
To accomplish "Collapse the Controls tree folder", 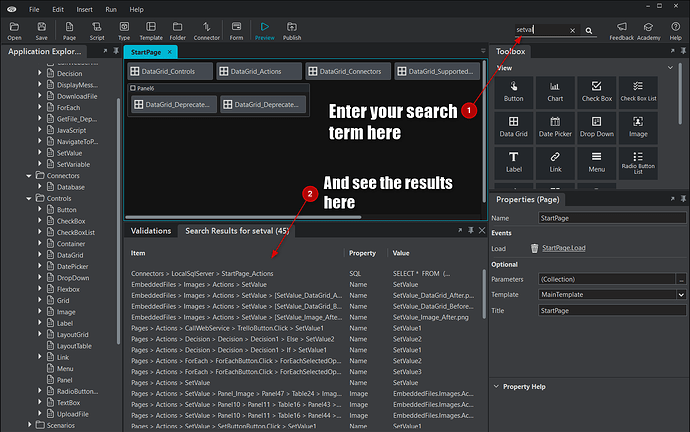I will 29,198.
